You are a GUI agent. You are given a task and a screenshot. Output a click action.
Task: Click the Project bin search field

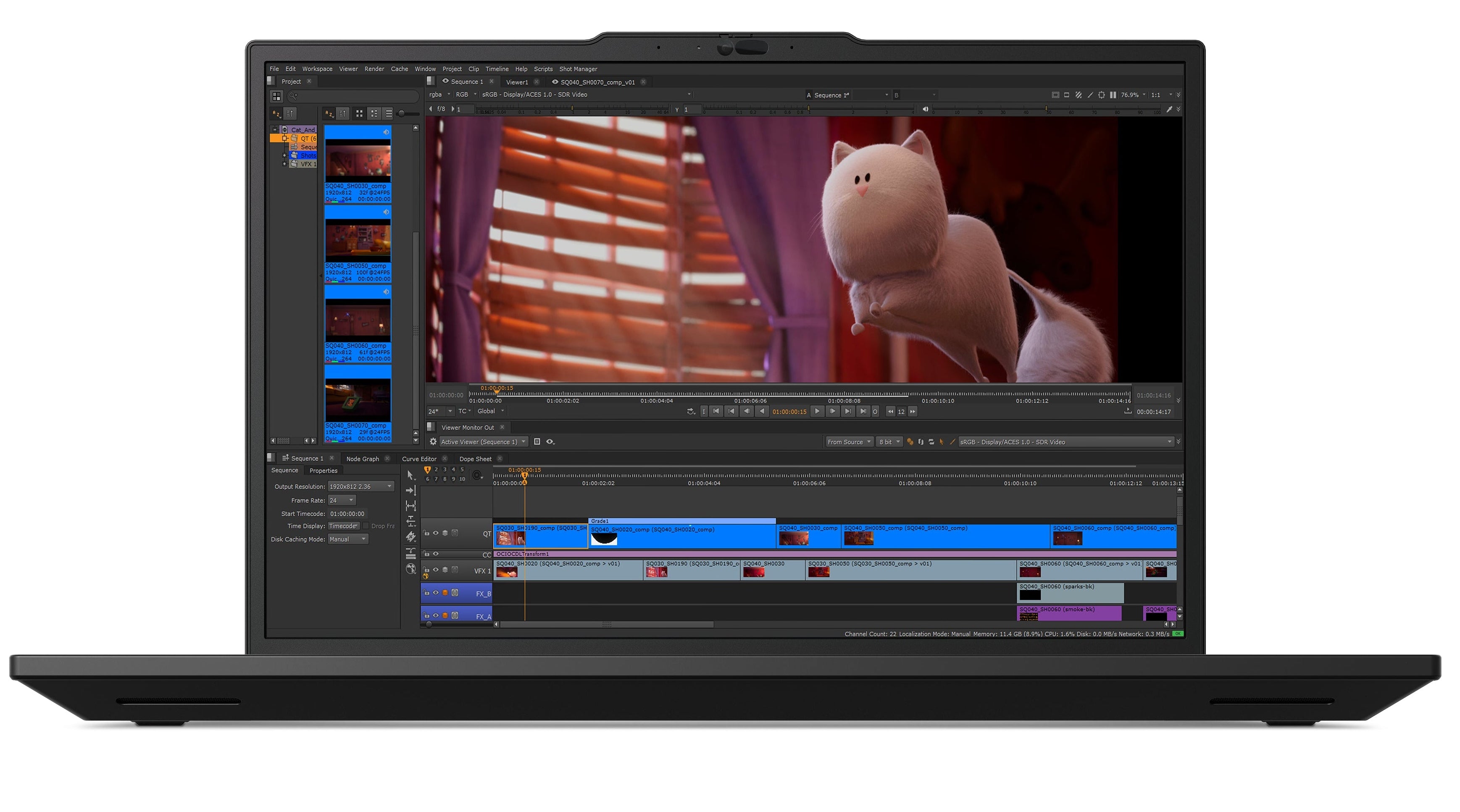point(353,96)
